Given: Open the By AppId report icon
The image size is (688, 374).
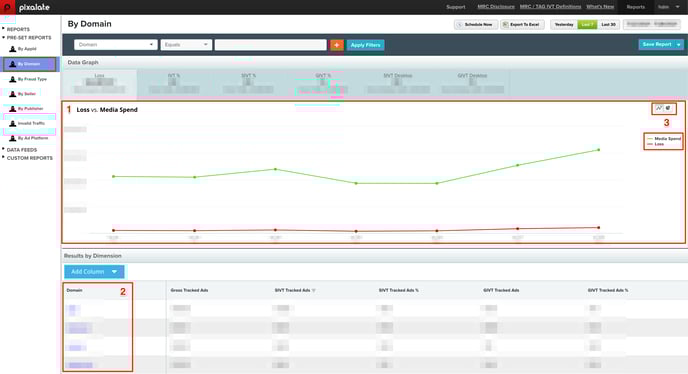Looking at the screenshot, I should 13,49.
